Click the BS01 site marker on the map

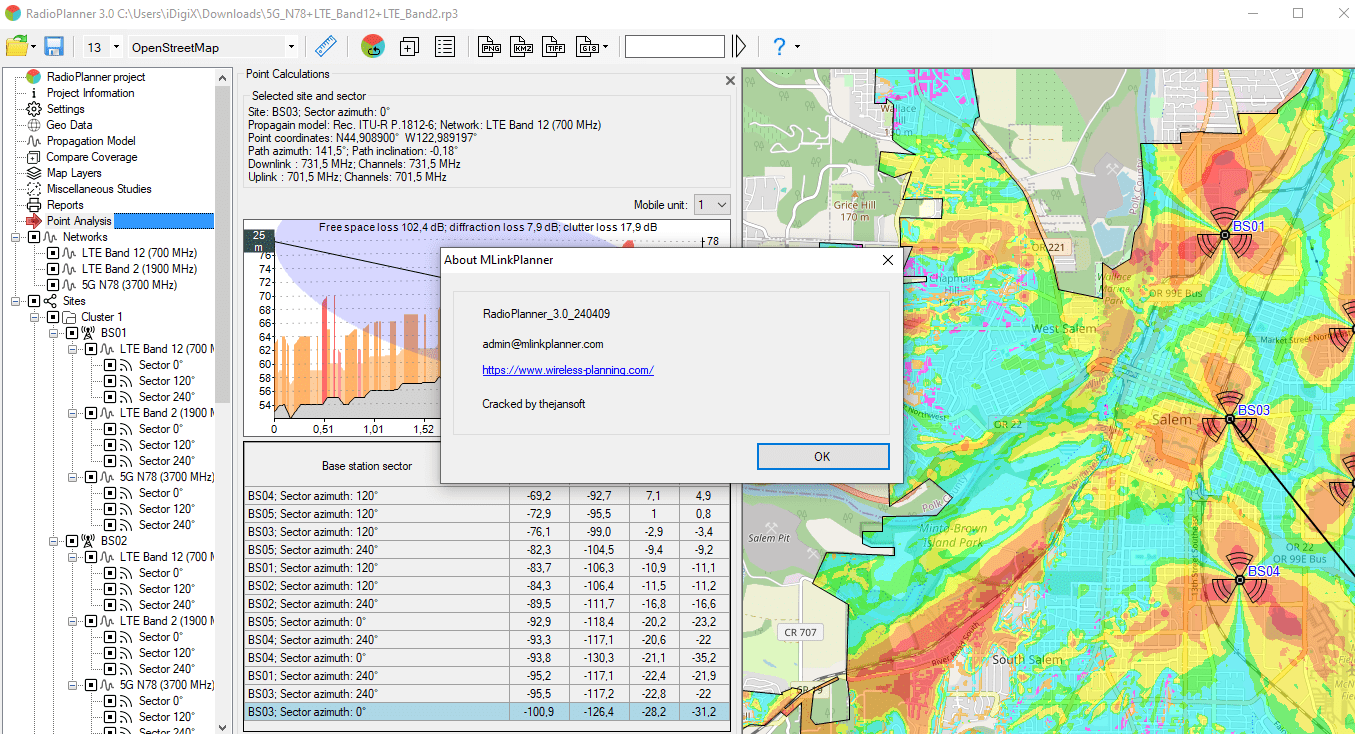[x=1224, y=235]
